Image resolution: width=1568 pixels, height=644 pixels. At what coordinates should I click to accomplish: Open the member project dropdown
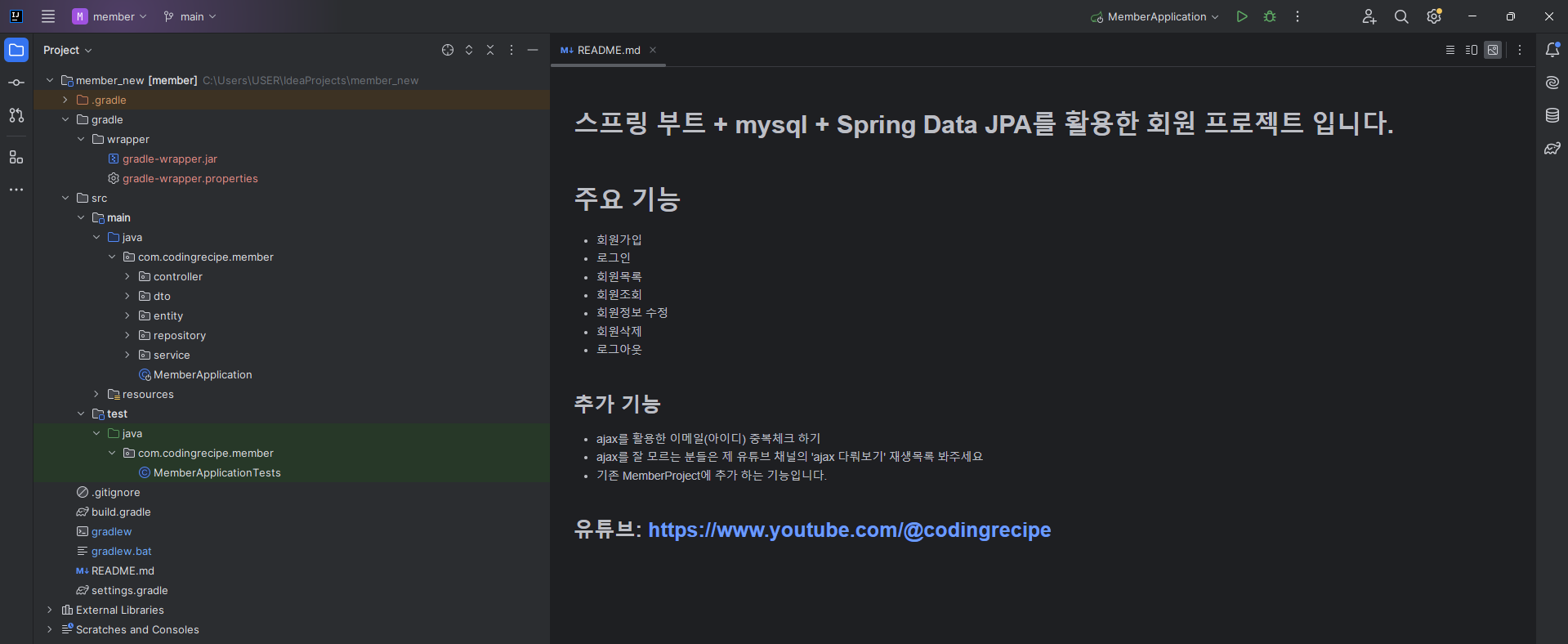109,16
